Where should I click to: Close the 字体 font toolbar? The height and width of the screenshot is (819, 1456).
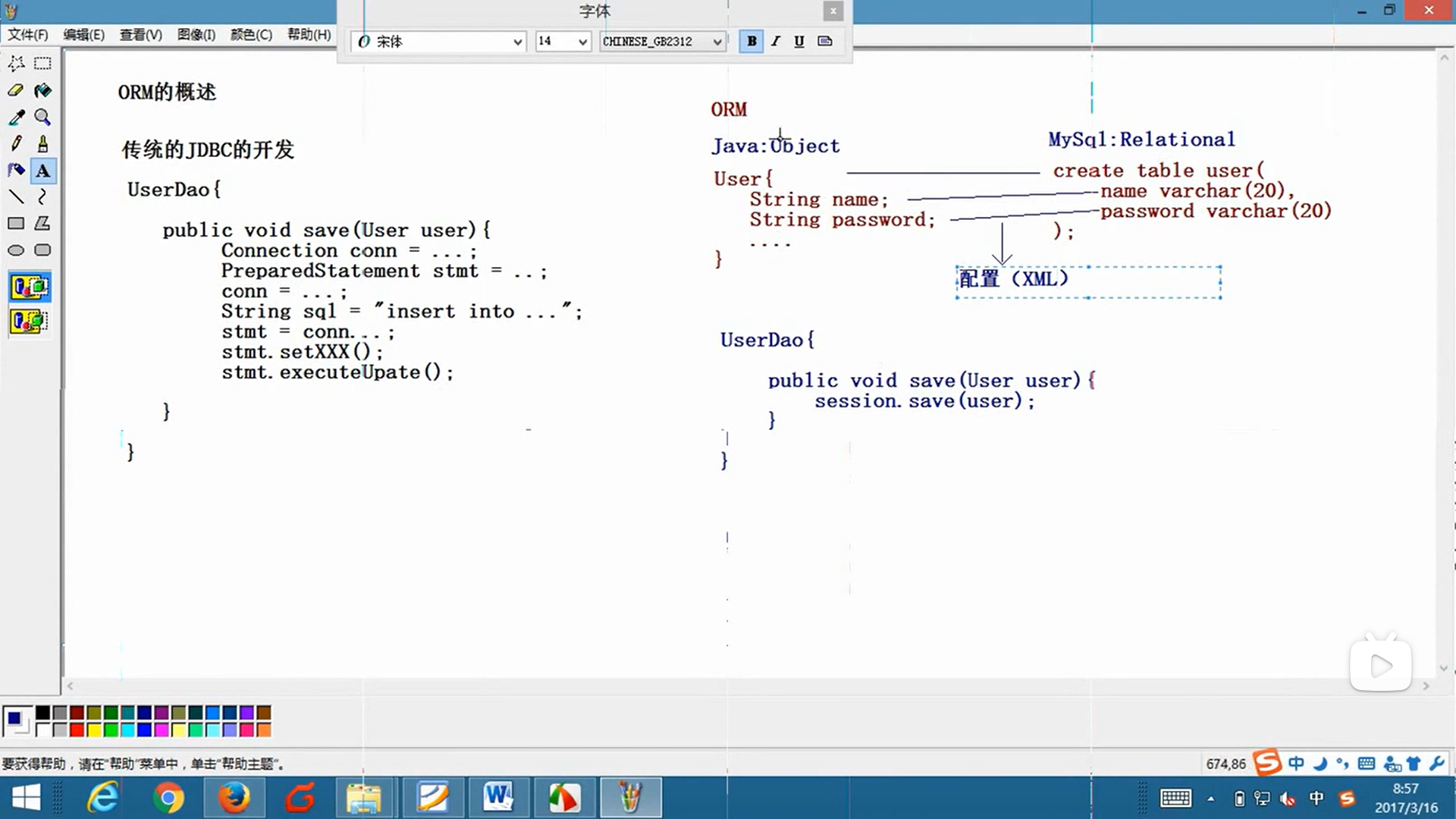pyautogui.click(x=833, y=11)
